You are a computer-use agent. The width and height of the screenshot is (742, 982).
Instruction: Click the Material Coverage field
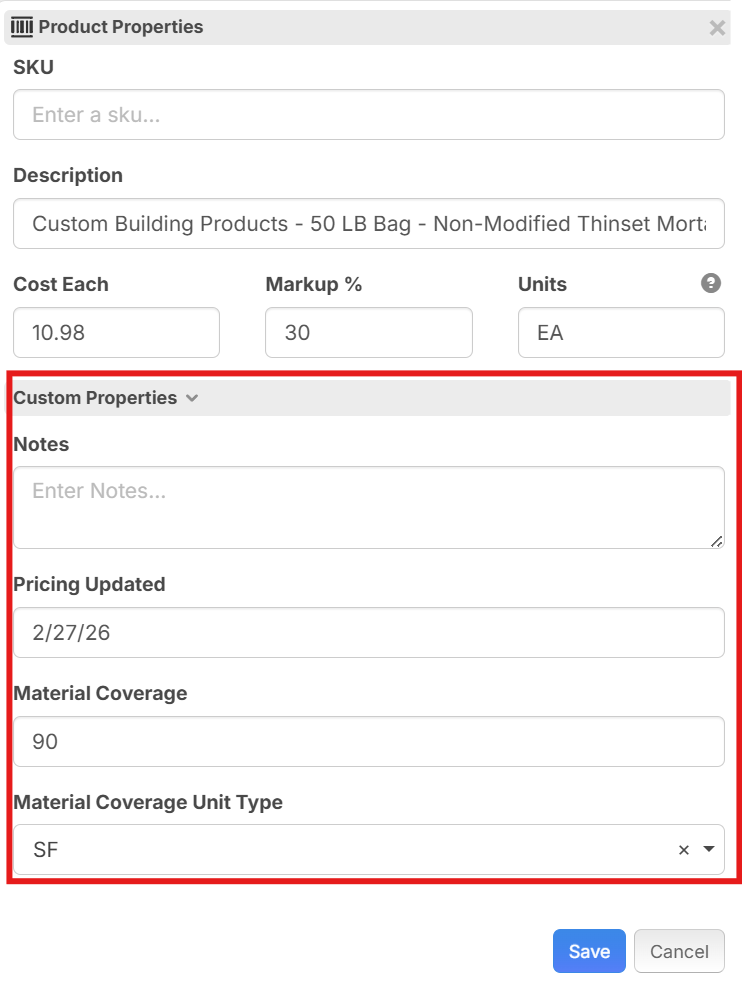click(x=368, y=742)
